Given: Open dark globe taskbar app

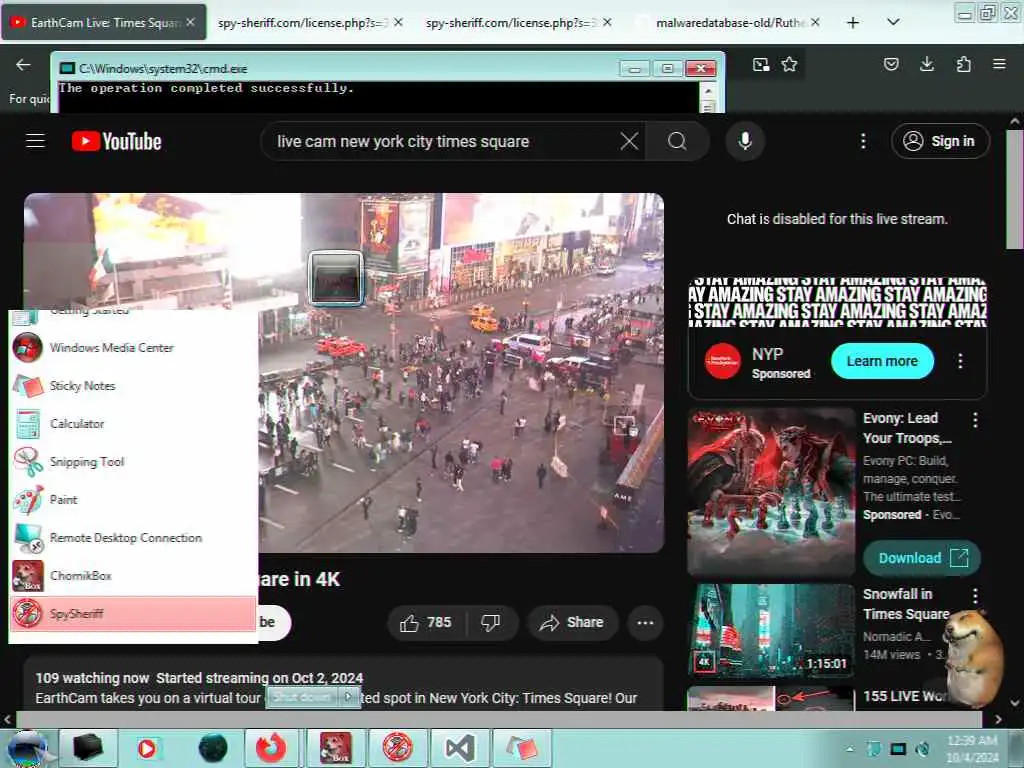Looking at the screenshot, I should click(213, 748).
